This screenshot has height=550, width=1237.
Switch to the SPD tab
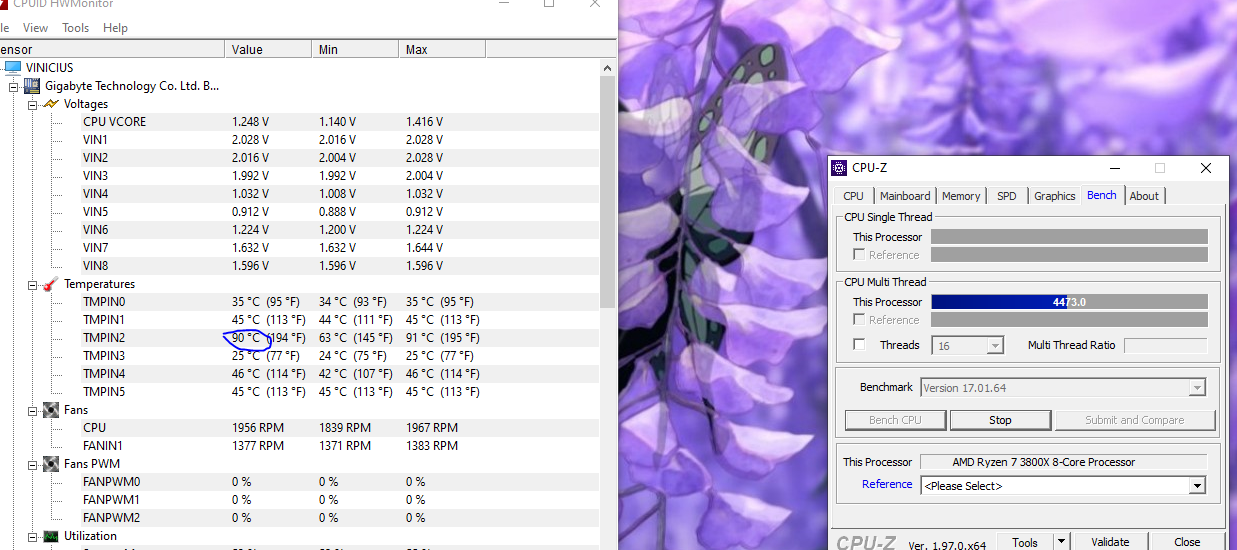(1006, 196)
